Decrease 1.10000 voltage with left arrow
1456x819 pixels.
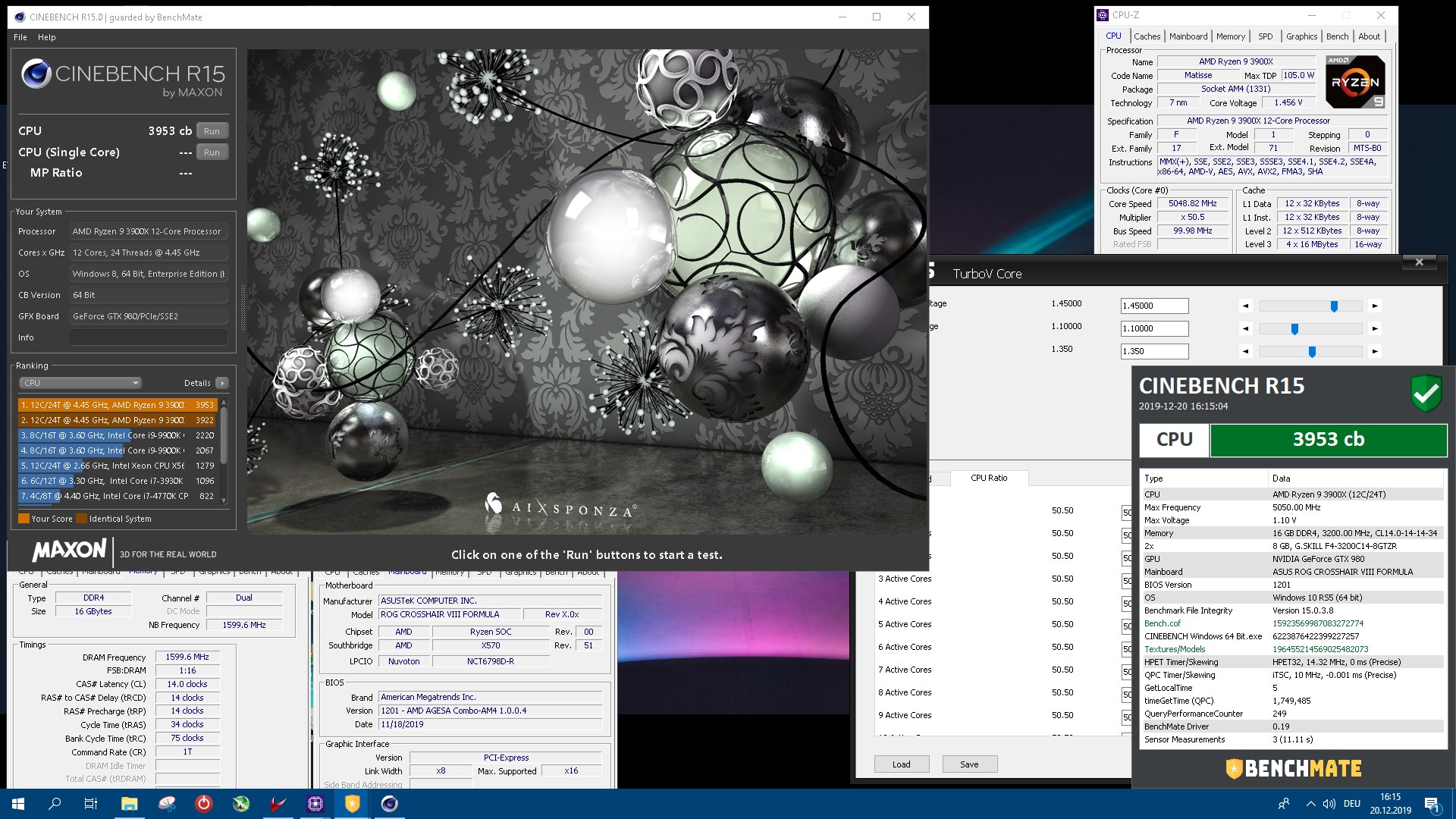[1245, 329]
